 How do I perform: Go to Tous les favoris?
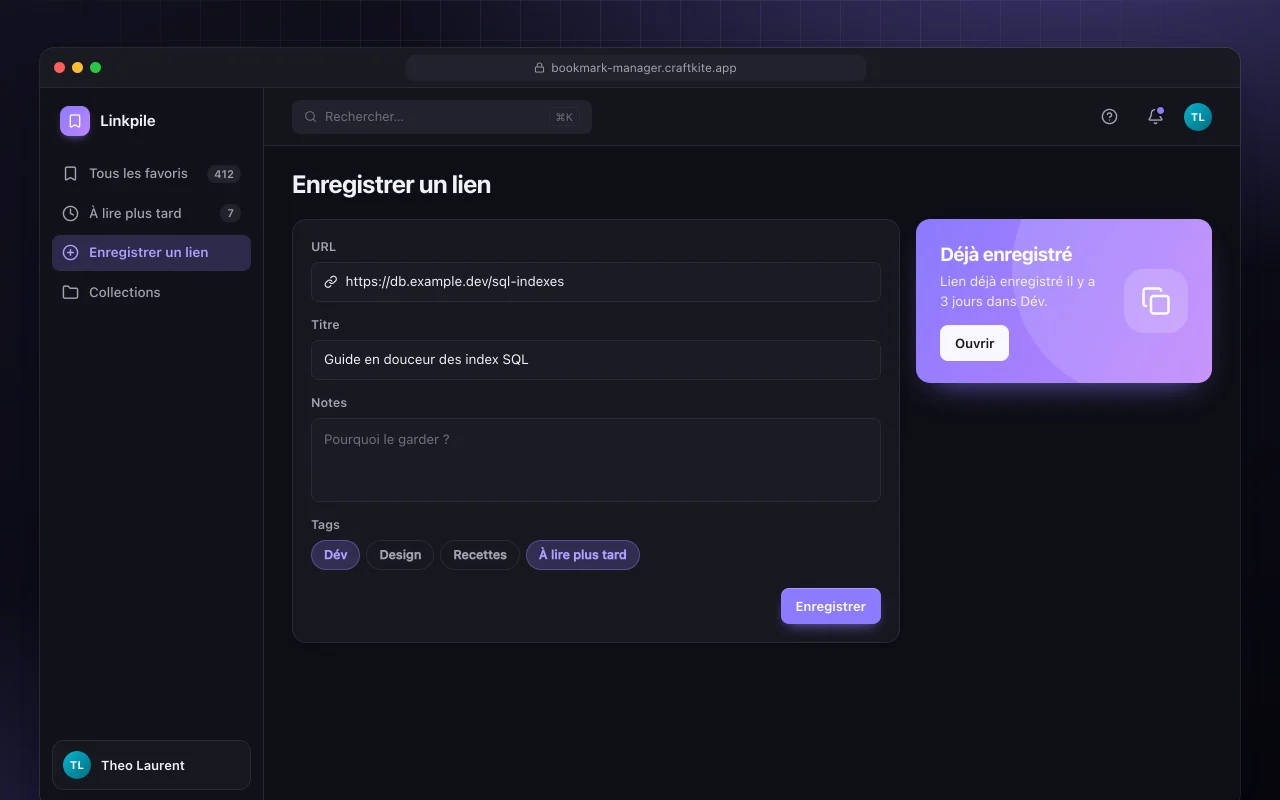pos(151,174)
